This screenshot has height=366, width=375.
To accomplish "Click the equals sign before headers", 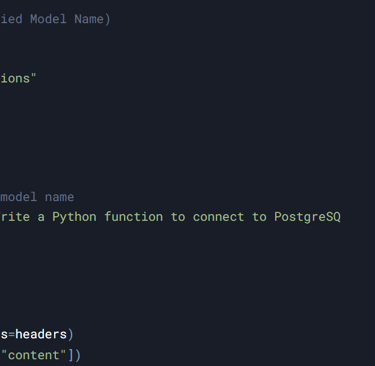I will pos(12,334).
